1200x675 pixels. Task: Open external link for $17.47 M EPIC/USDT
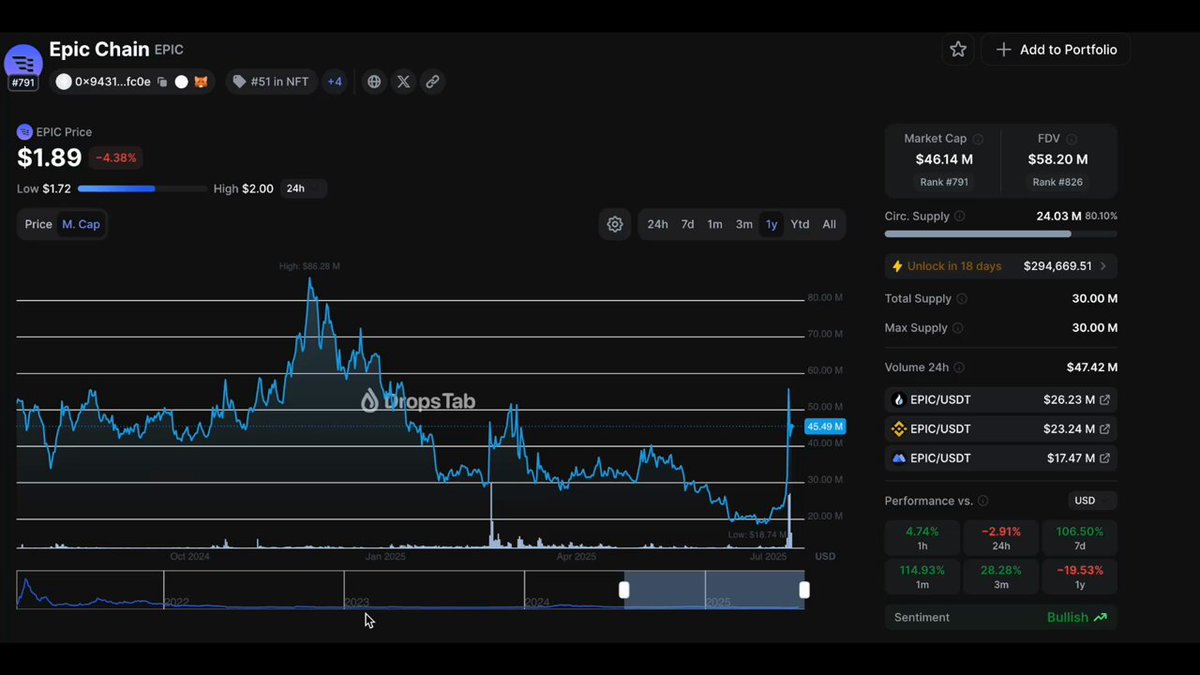pyautogui.click(x=1105, y=458)
